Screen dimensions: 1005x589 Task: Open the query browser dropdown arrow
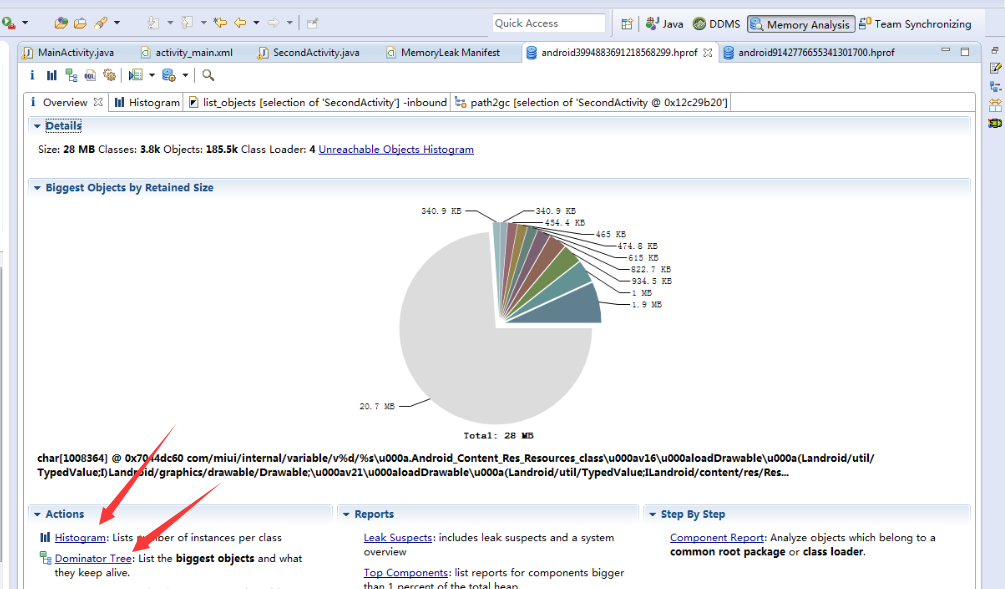[152, 75]
